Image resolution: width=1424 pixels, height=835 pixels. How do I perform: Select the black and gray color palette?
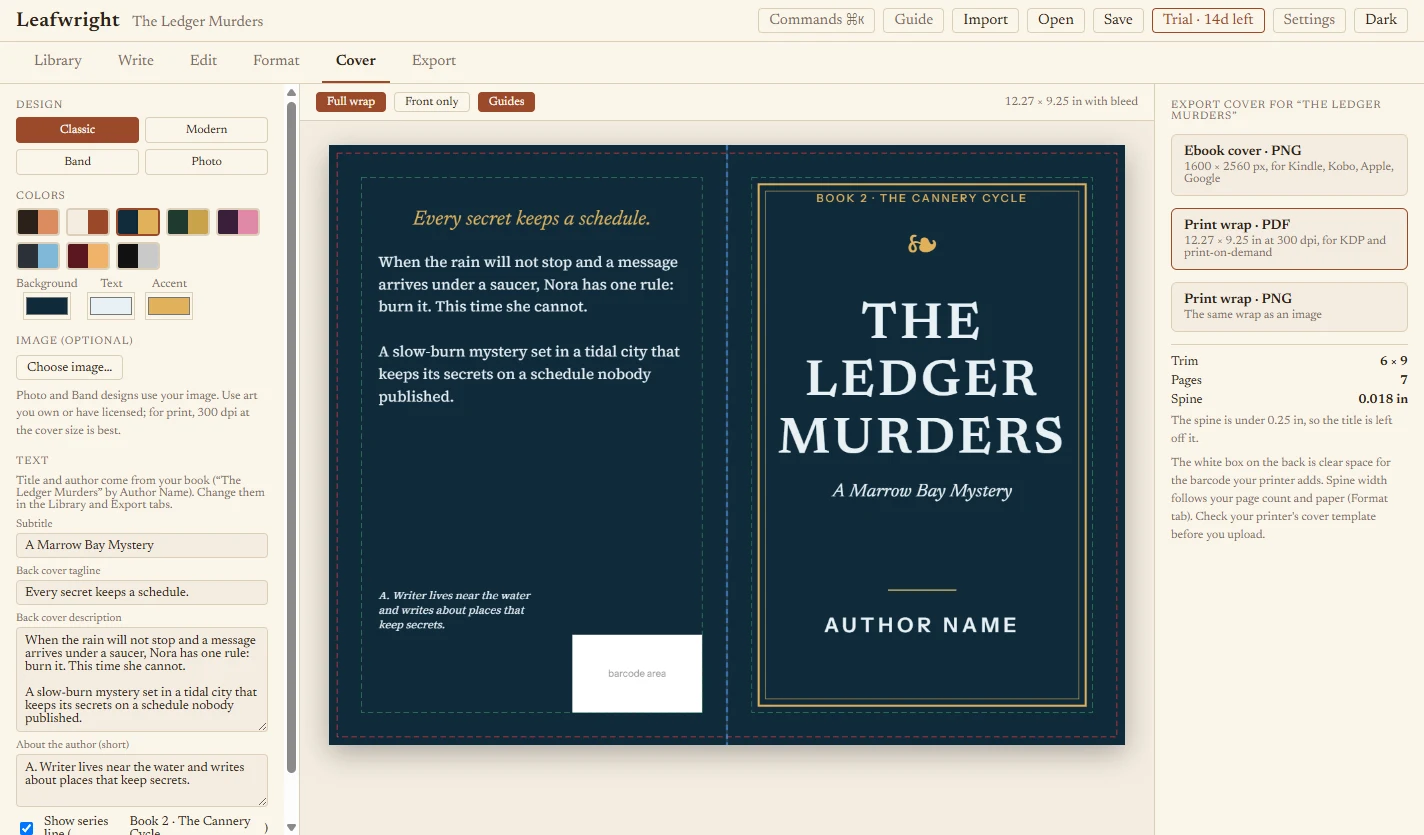(138, 256)
